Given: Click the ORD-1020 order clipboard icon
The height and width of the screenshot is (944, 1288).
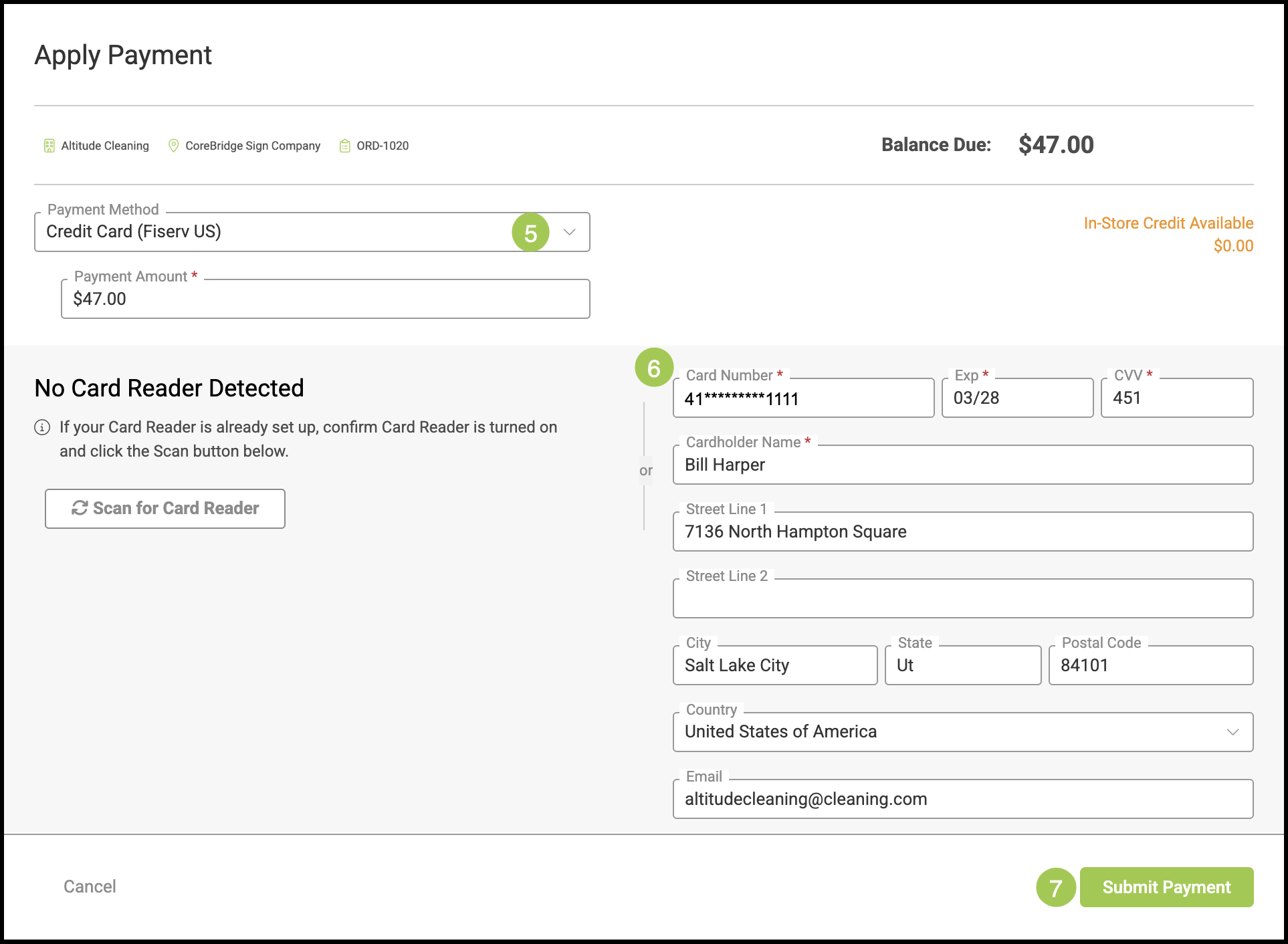Looking at the screenshot, I should point(345,146).
